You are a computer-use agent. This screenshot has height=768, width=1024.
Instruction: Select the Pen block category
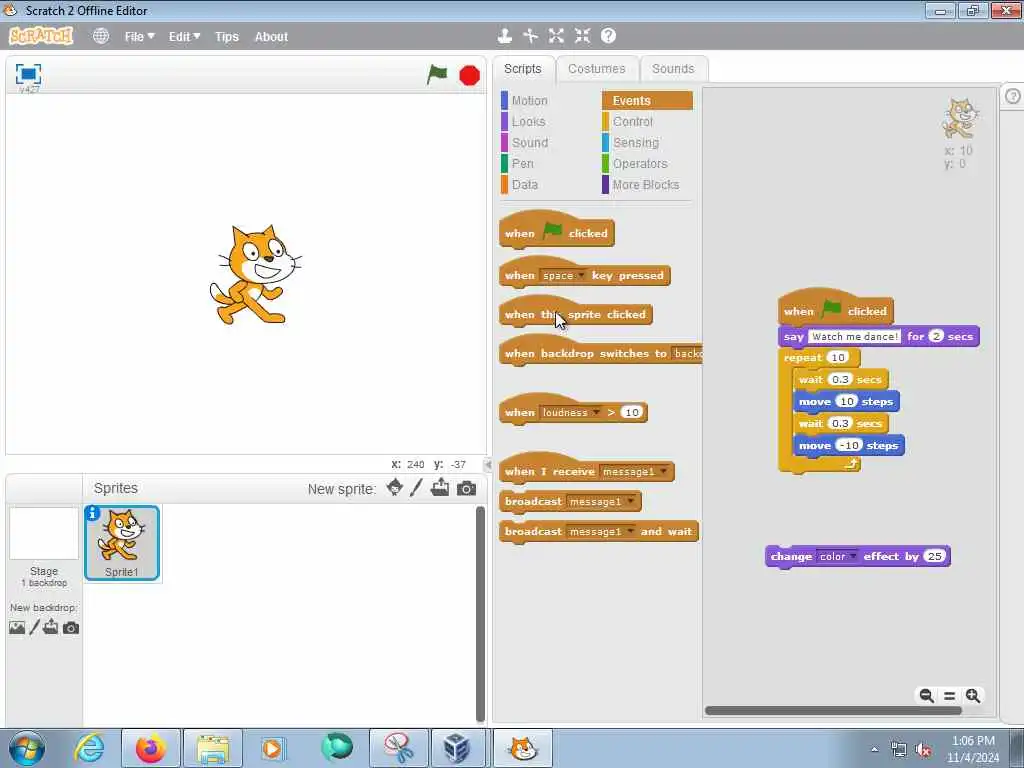pyautogui.click(x=522, y=163)
